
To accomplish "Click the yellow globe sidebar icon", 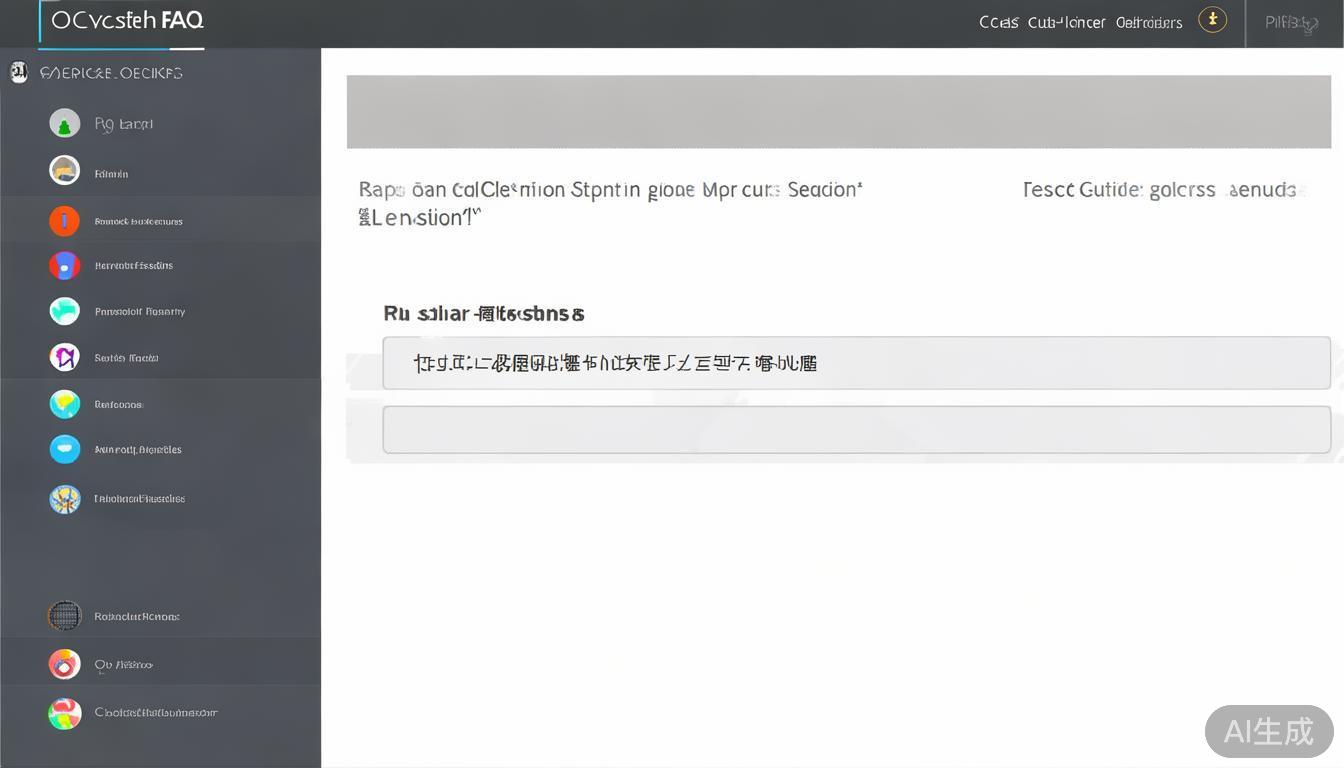I will point(64,404).
